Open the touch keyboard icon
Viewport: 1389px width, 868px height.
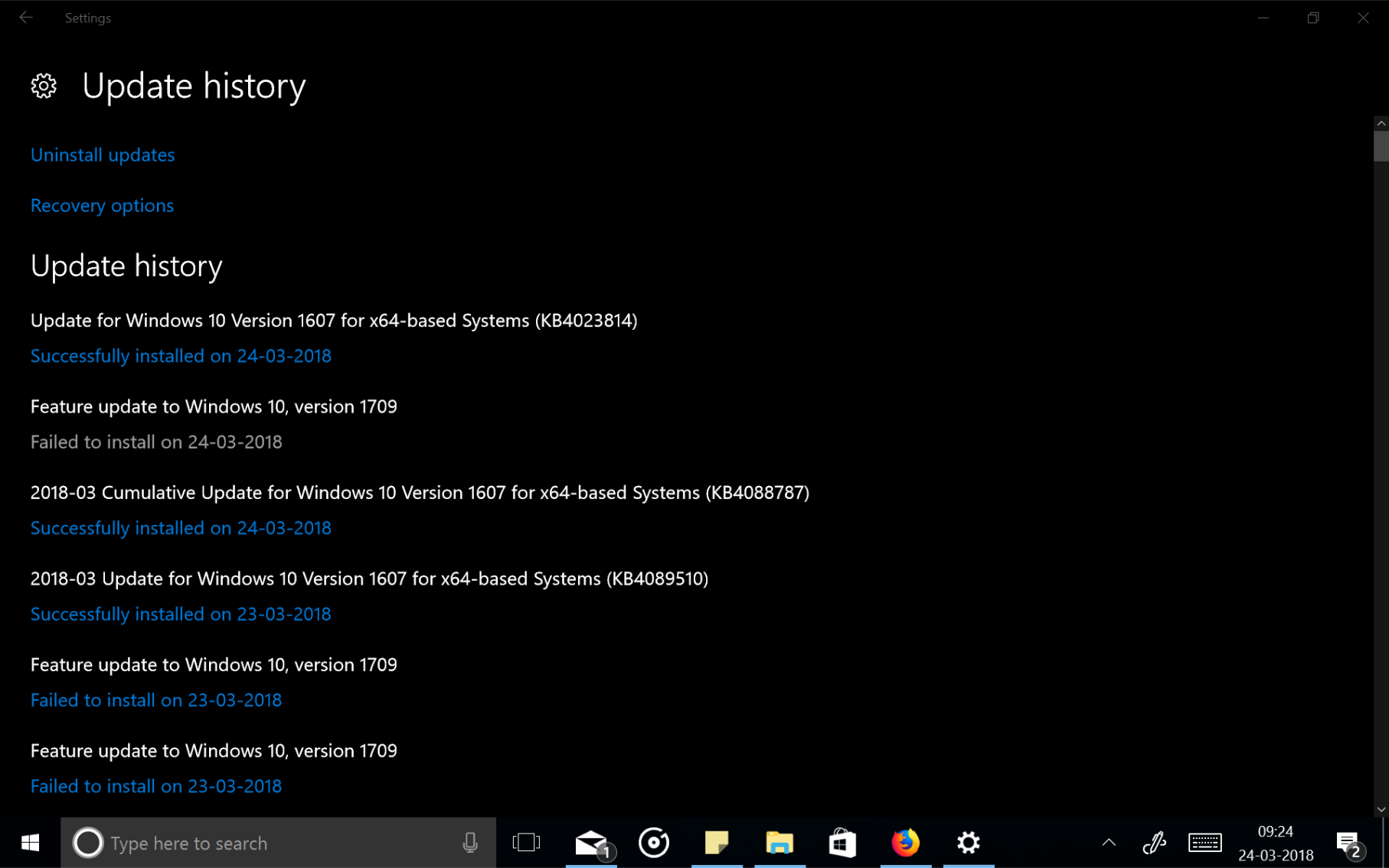pyautogui.click(x=1205, y=843)
